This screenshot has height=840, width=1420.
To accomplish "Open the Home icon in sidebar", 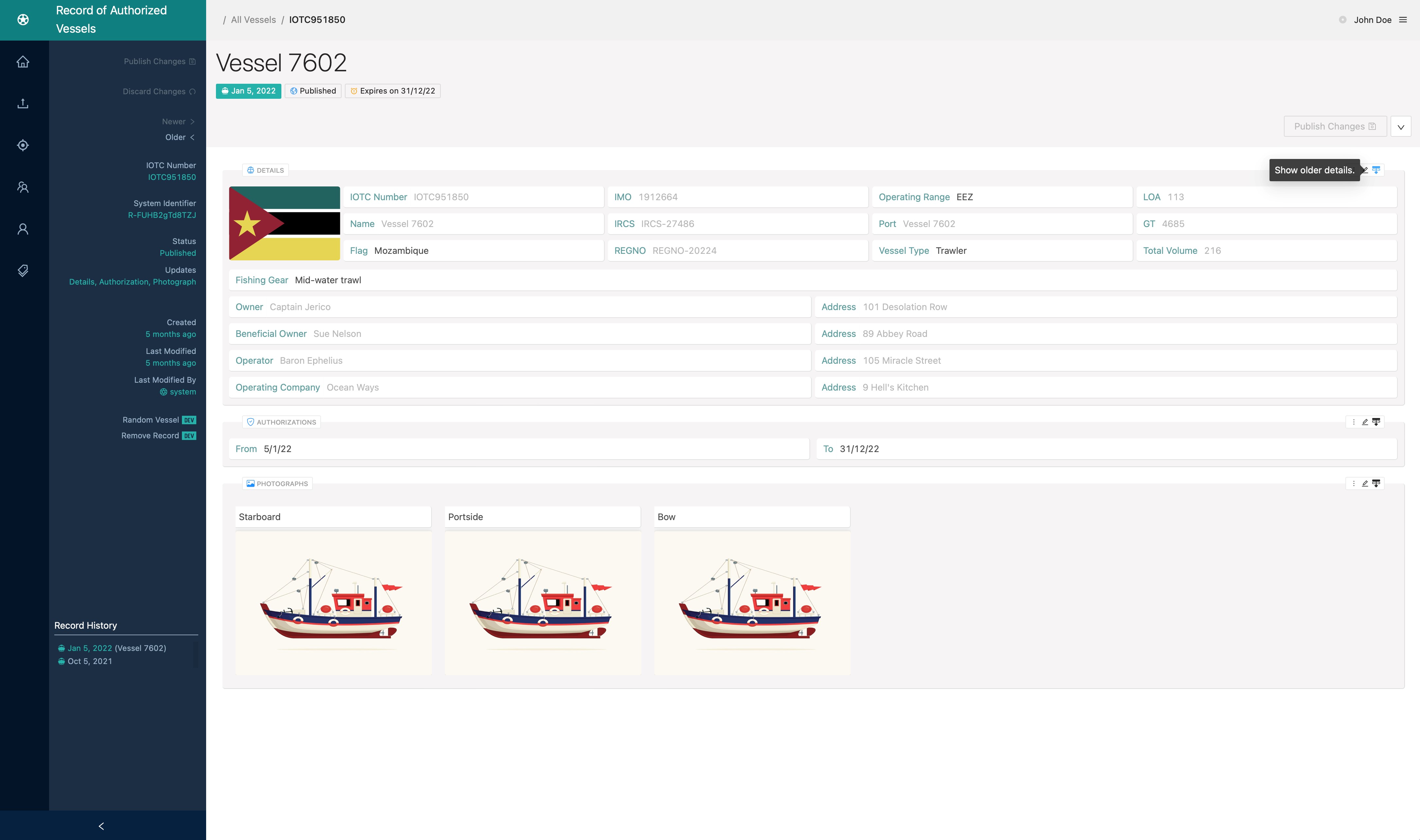I will coord(23,62).
